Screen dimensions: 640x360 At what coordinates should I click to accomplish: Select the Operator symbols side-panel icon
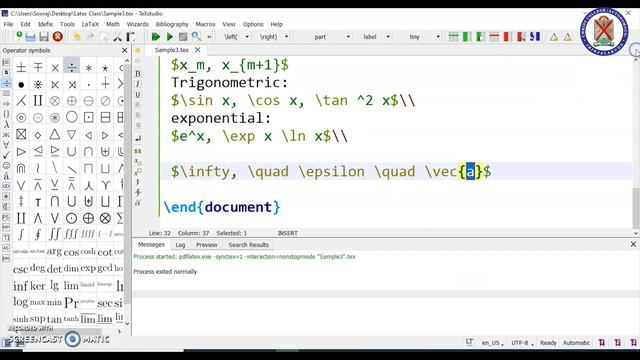[x=6, y=83]
